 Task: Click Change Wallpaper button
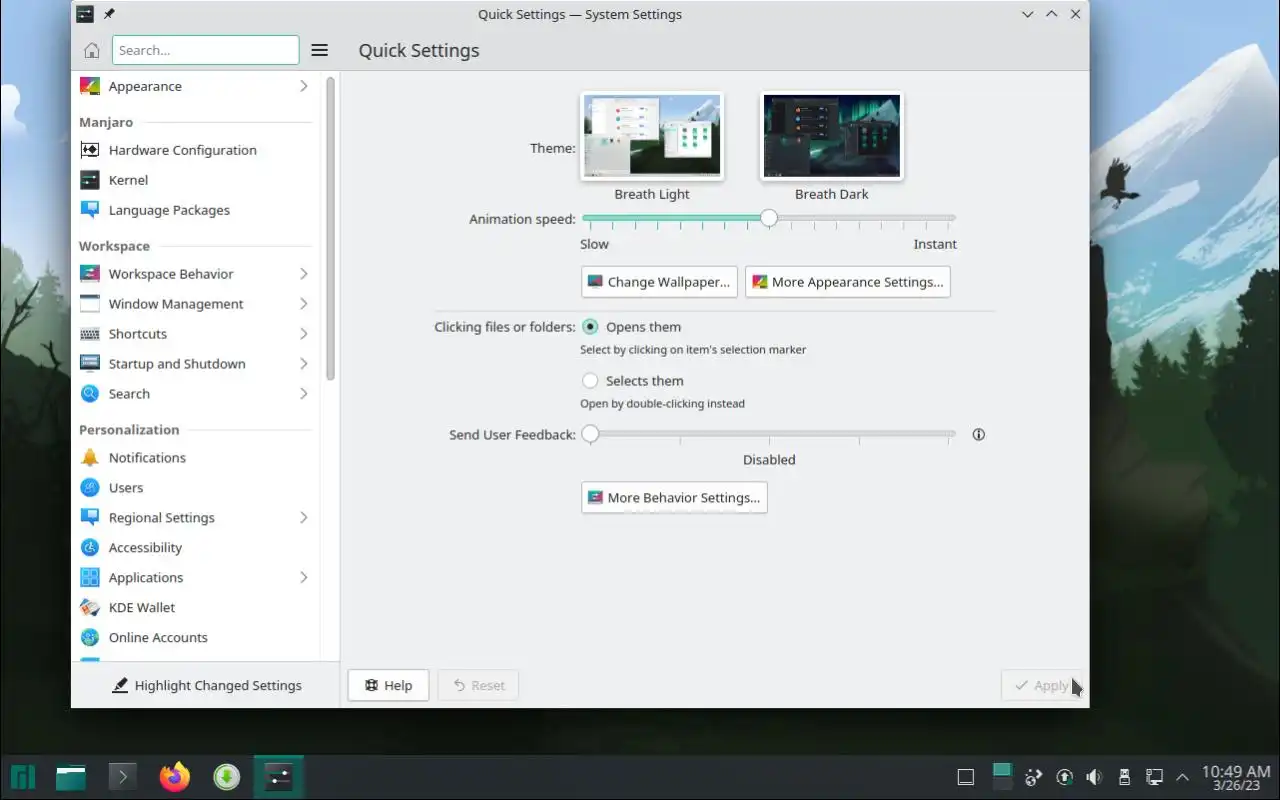point(659,282)
